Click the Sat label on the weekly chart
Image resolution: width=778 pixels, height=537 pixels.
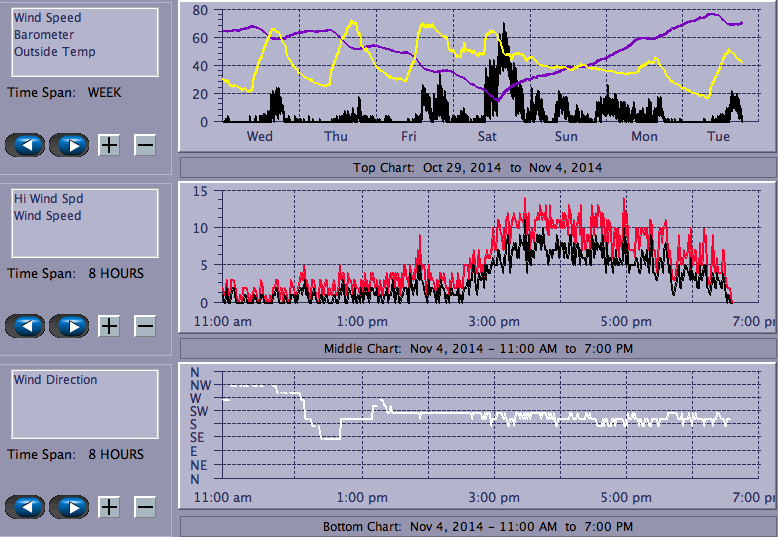[x=488, y=137]
